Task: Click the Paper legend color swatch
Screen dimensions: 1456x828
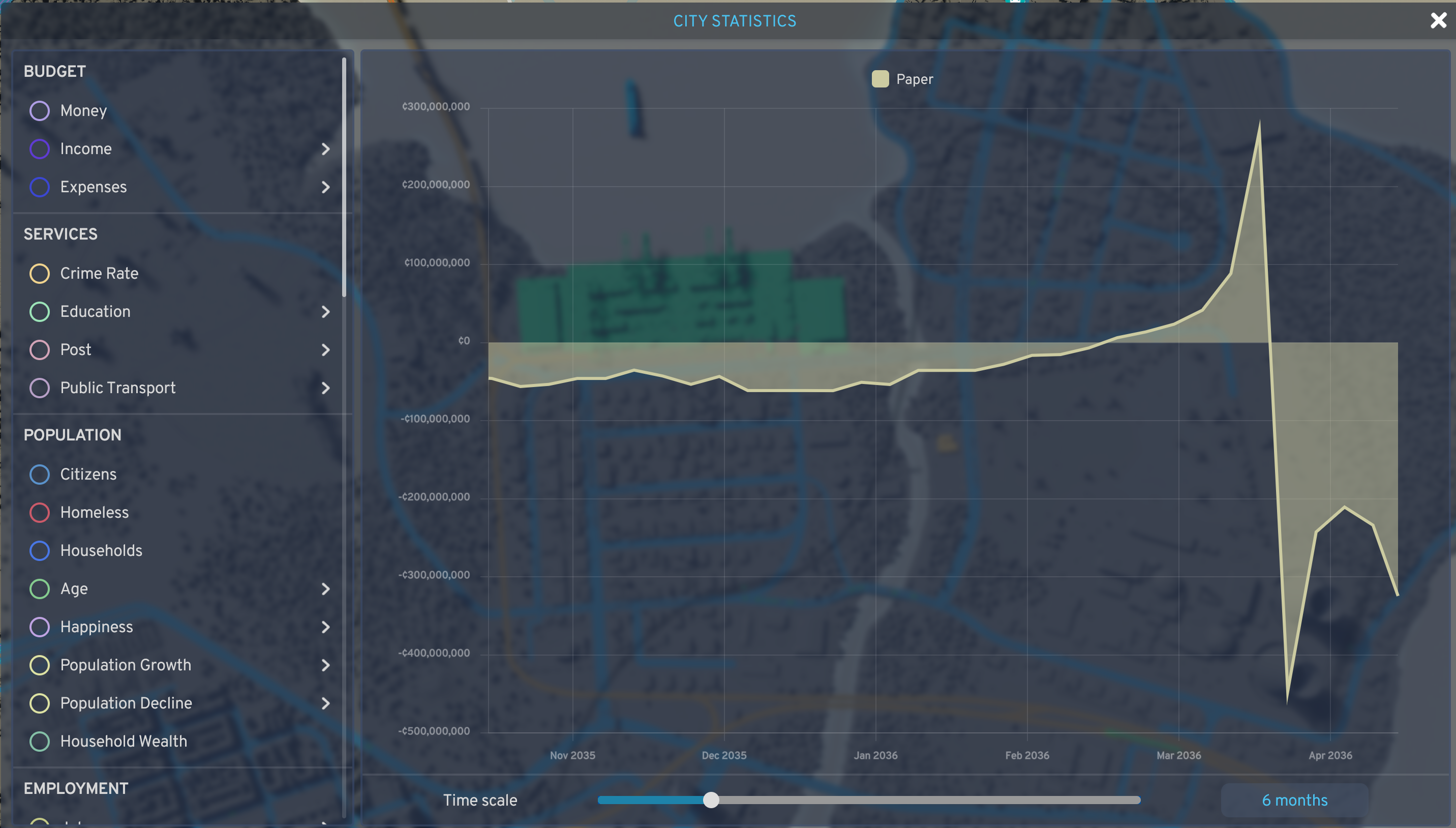Action: (x=881, y=79)
